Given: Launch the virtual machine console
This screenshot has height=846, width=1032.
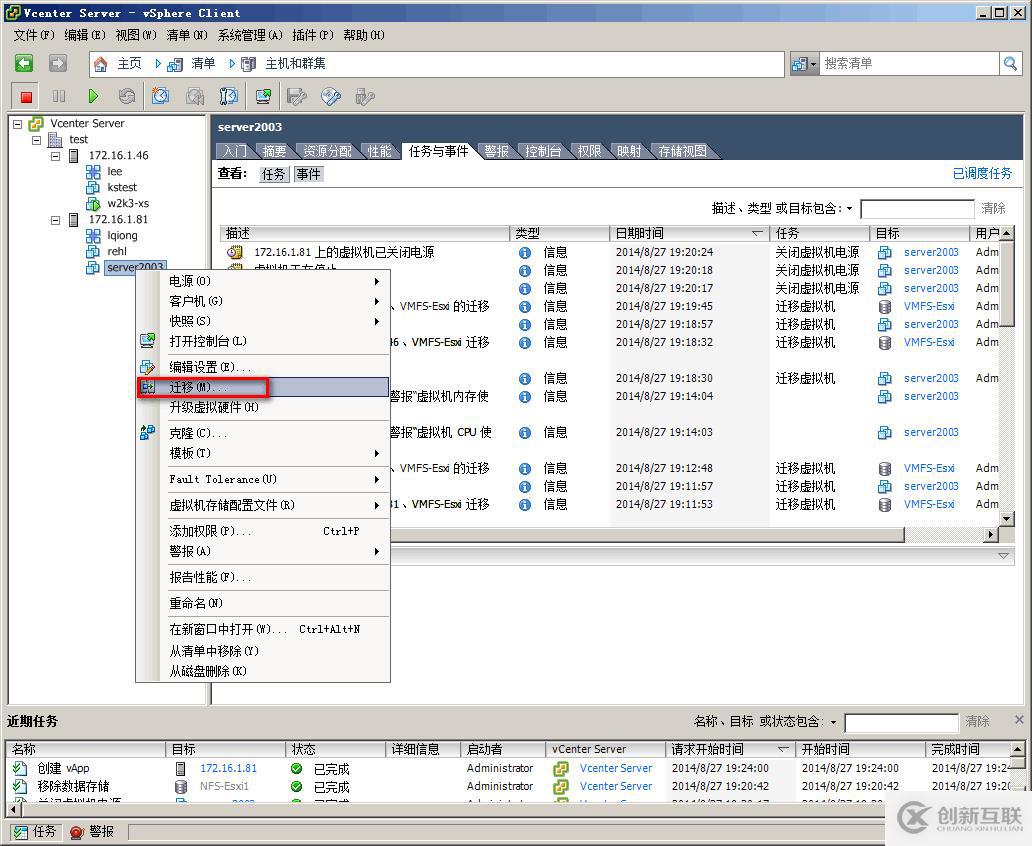Looking at the screenshot, I should pos(262,95).
